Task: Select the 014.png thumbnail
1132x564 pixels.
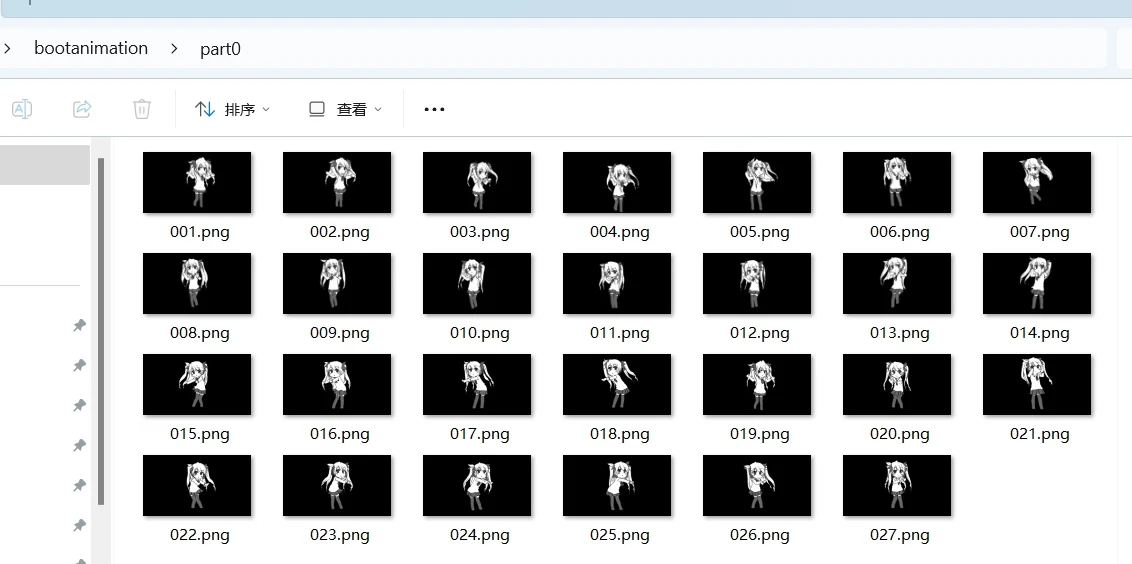Action: [x=1037, y=283]
